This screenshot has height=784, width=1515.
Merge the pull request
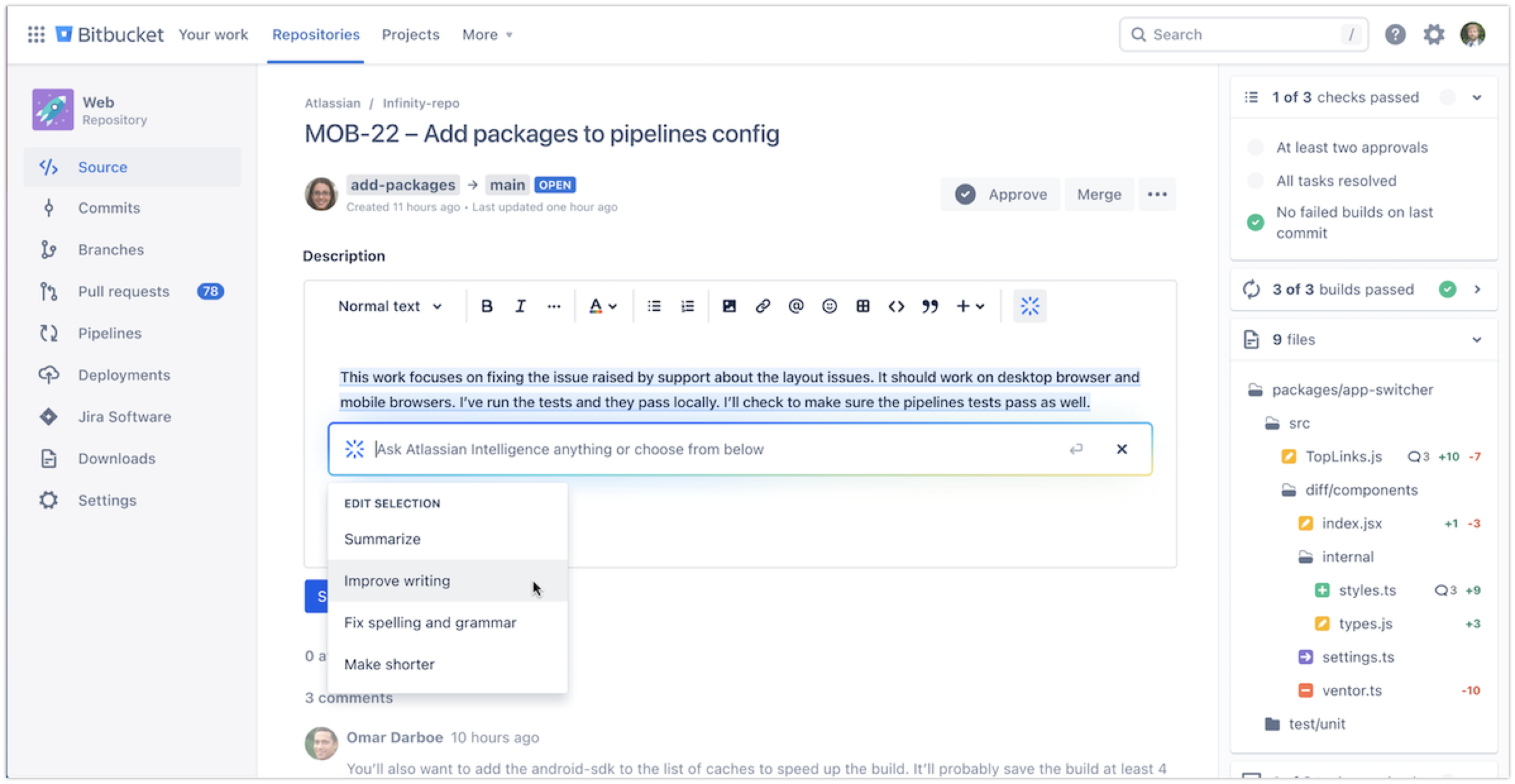1099,194
